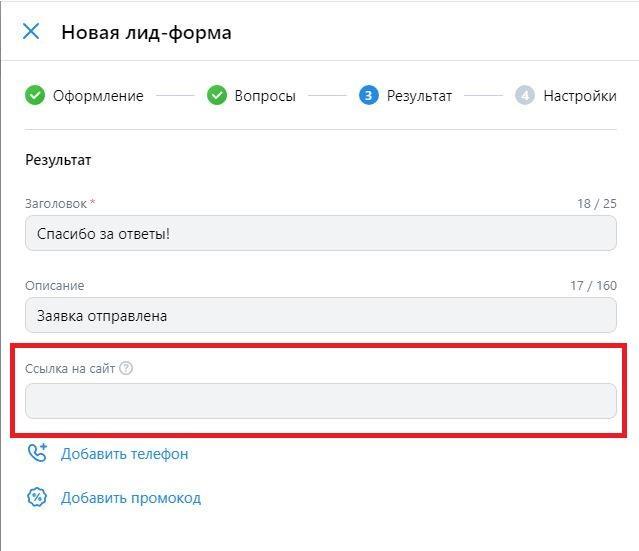Select the Результат step label
639x551 pixels.
[x=419, y=96]
